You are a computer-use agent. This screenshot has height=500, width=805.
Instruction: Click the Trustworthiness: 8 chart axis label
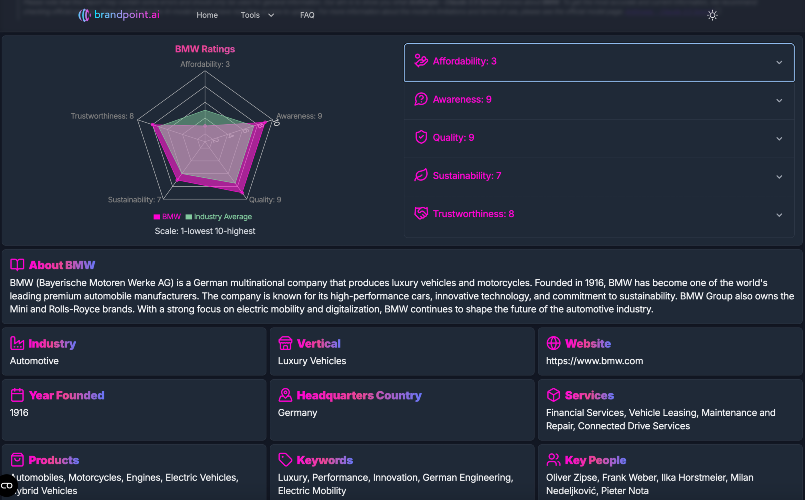point(102,116)
